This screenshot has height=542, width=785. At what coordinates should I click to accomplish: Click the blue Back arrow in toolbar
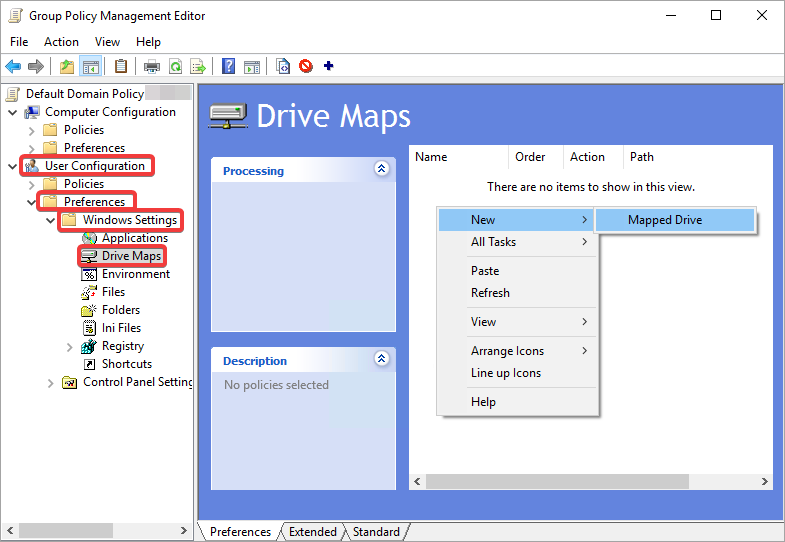13,66
